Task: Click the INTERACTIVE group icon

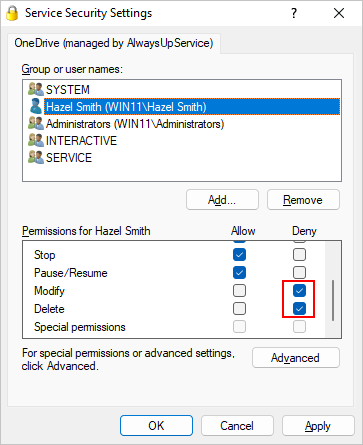Action: (x=36, y=140)
